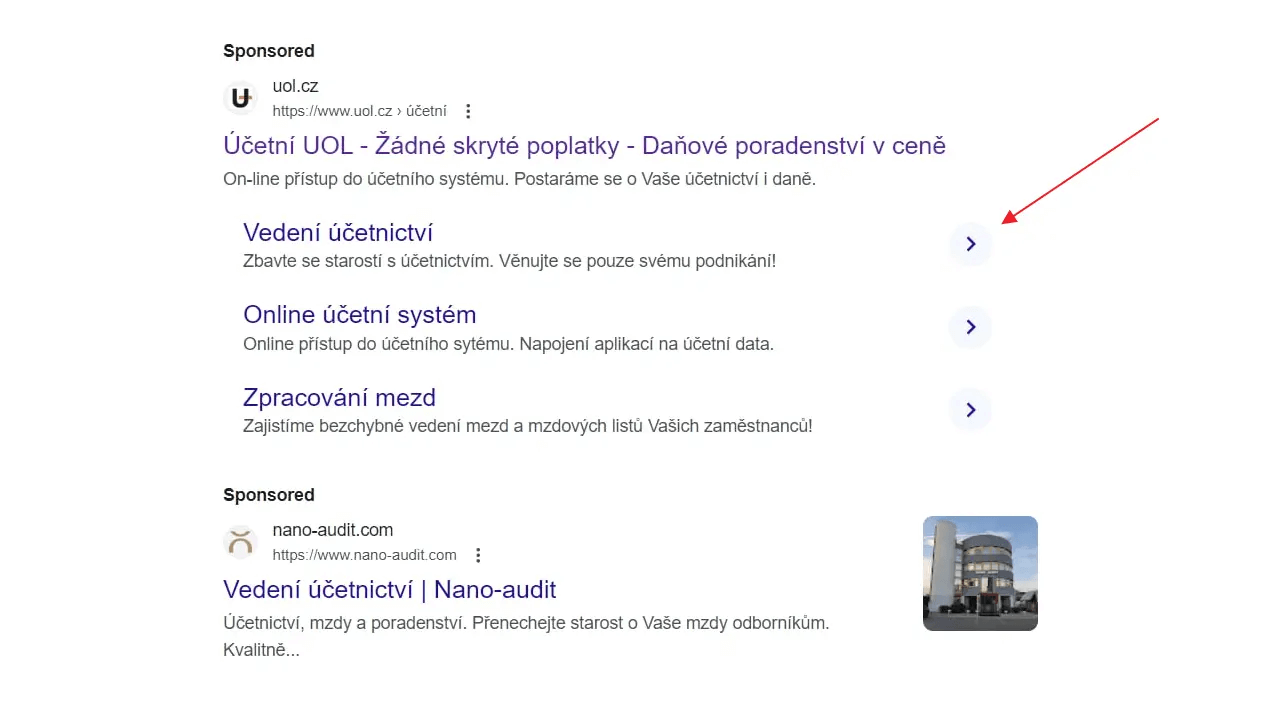Click the uol.cz favicon logo
1280x720 pixels.
point(240,98)
